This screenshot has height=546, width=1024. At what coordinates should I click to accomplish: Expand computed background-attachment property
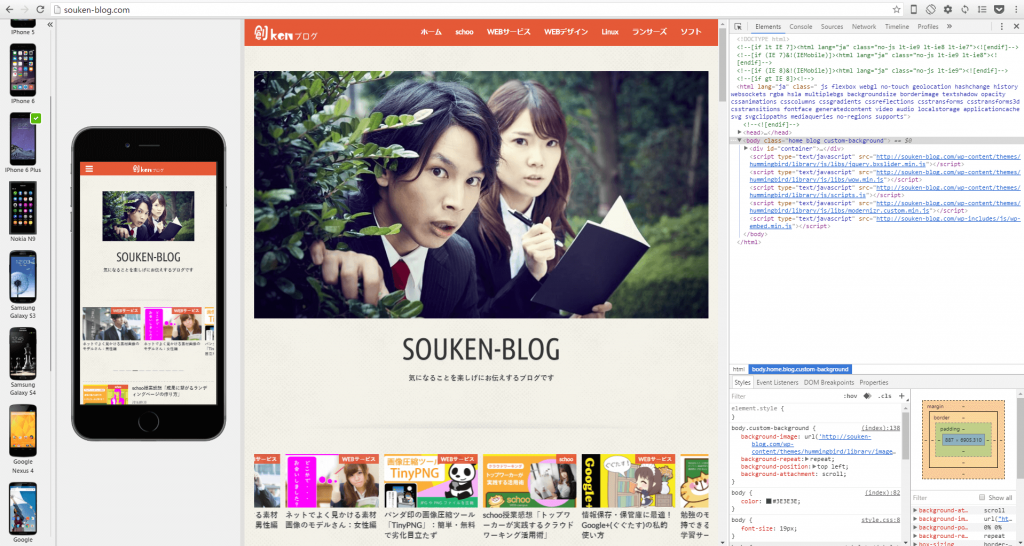(916, 510)
